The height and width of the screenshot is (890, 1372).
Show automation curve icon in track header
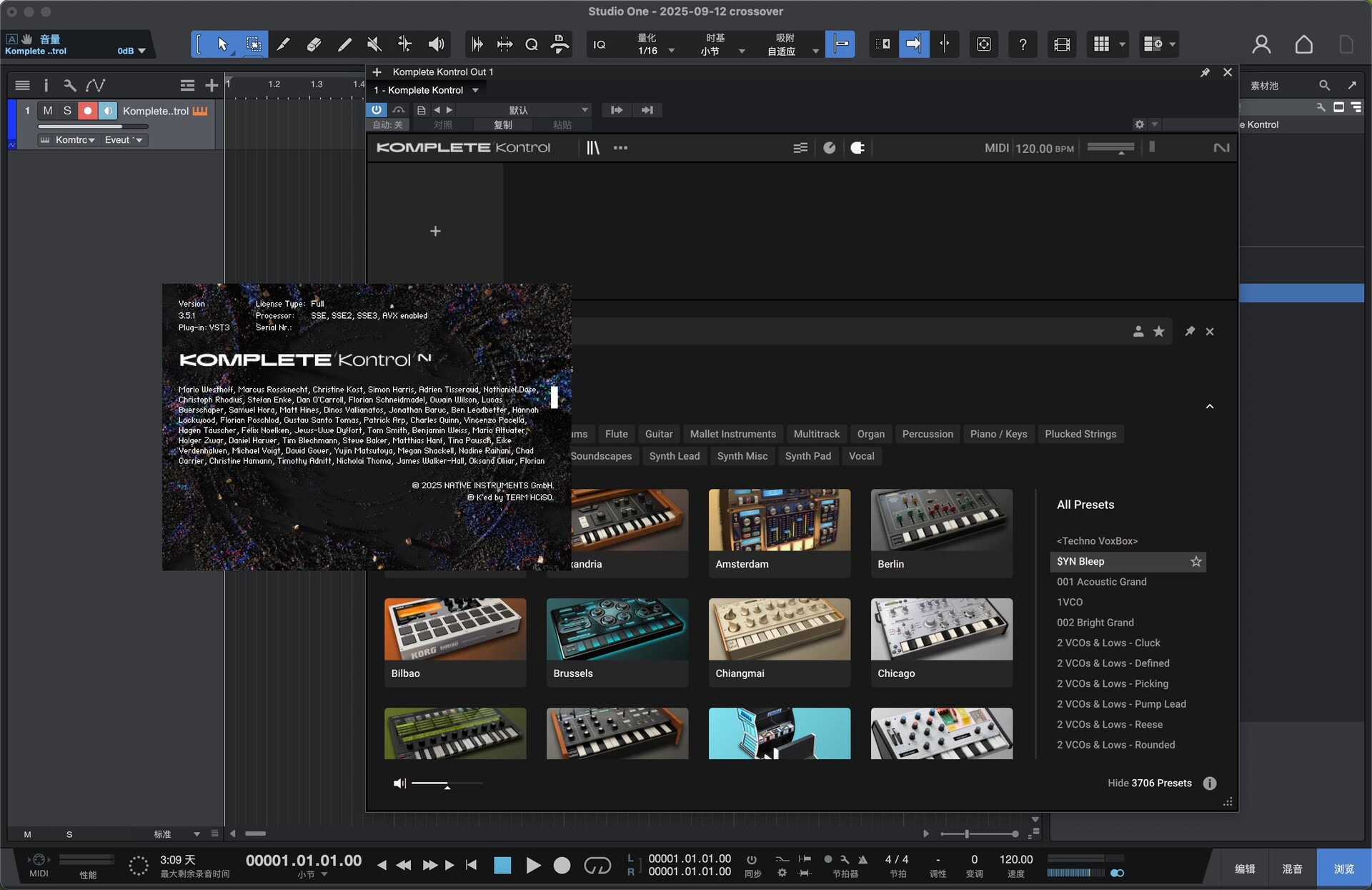[x=95, y=85]
